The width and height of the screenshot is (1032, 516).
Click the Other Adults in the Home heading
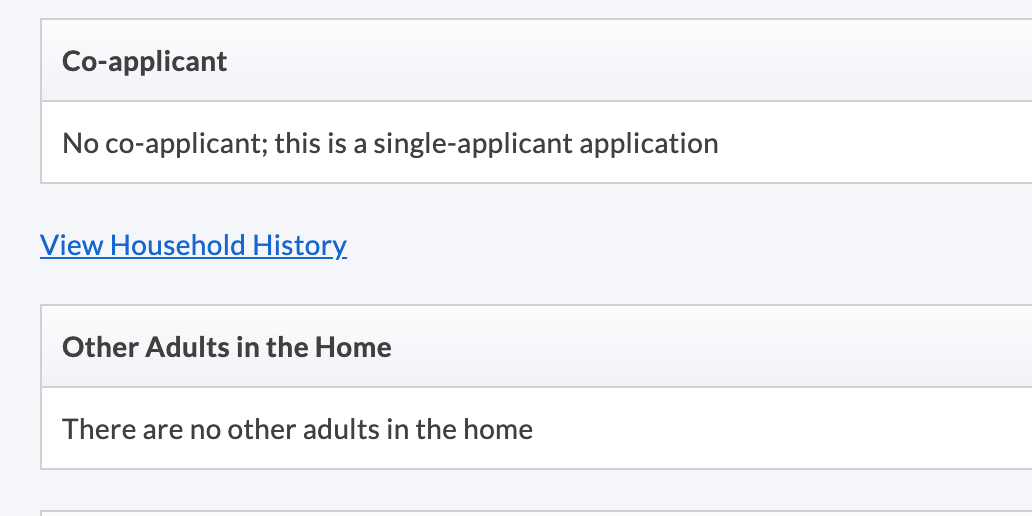tap(226, 348)
